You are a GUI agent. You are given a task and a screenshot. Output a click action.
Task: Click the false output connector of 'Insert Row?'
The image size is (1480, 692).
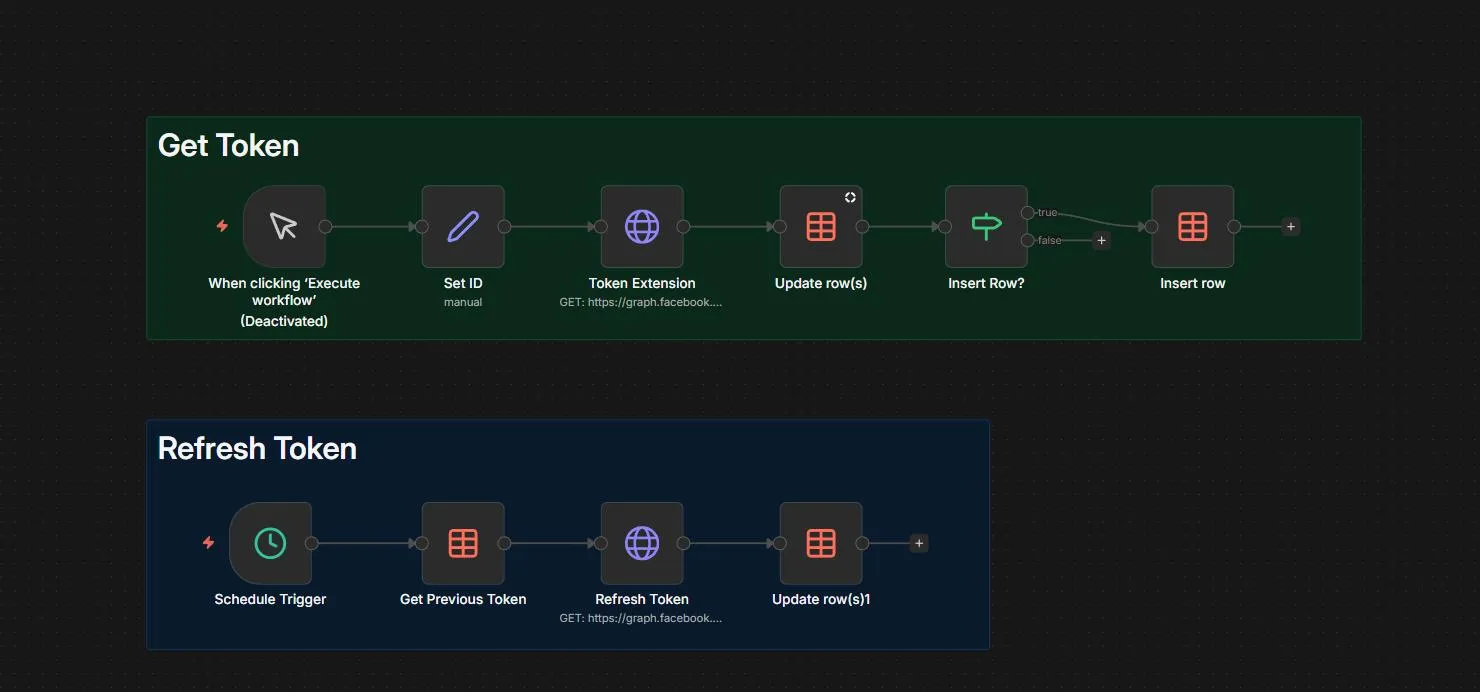(x=1027, y=241)
